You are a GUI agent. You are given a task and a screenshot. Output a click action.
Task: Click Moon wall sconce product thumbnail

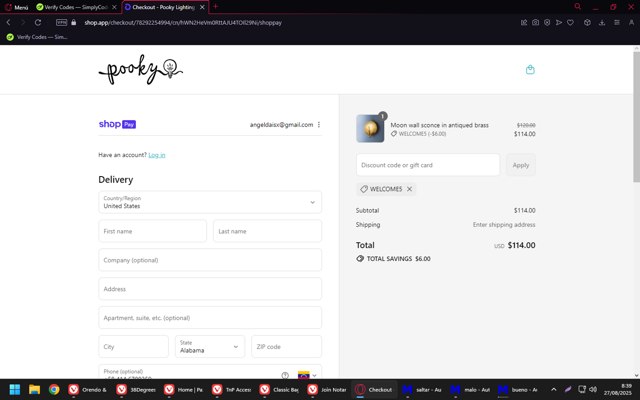click(x=370, y=129)
